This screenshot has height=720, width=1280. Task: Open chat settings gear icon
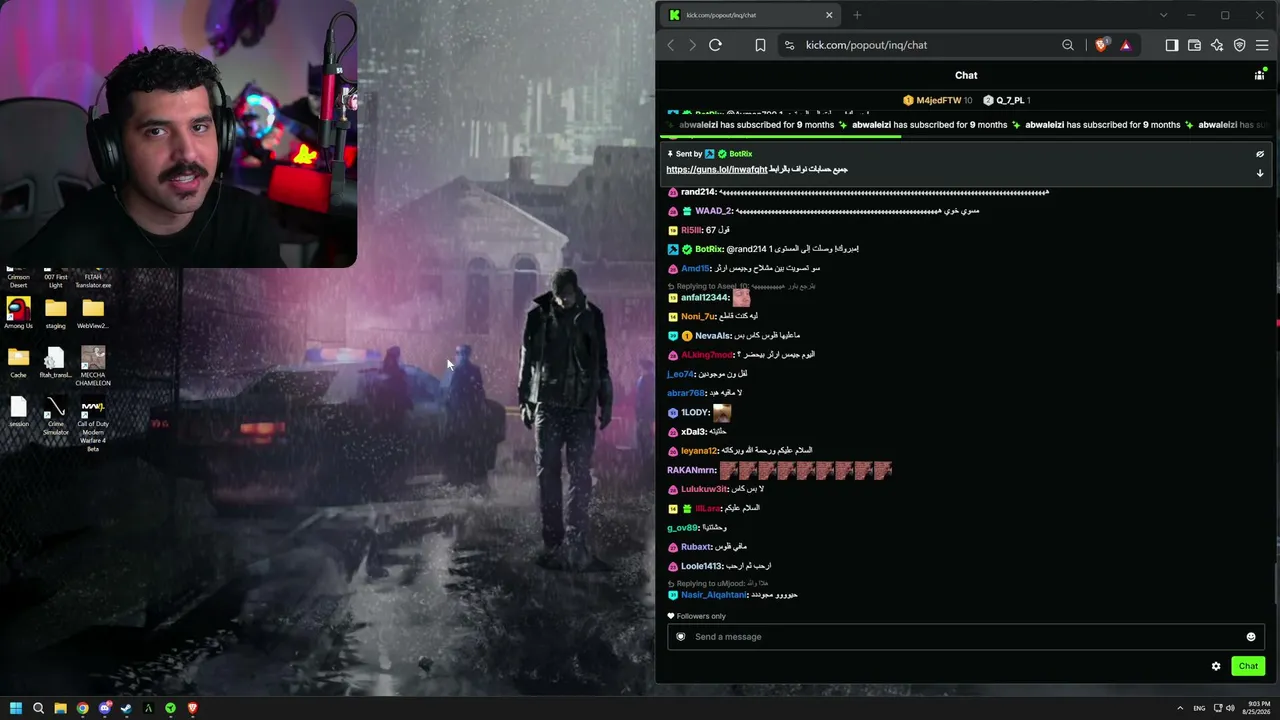(1216, 666)
